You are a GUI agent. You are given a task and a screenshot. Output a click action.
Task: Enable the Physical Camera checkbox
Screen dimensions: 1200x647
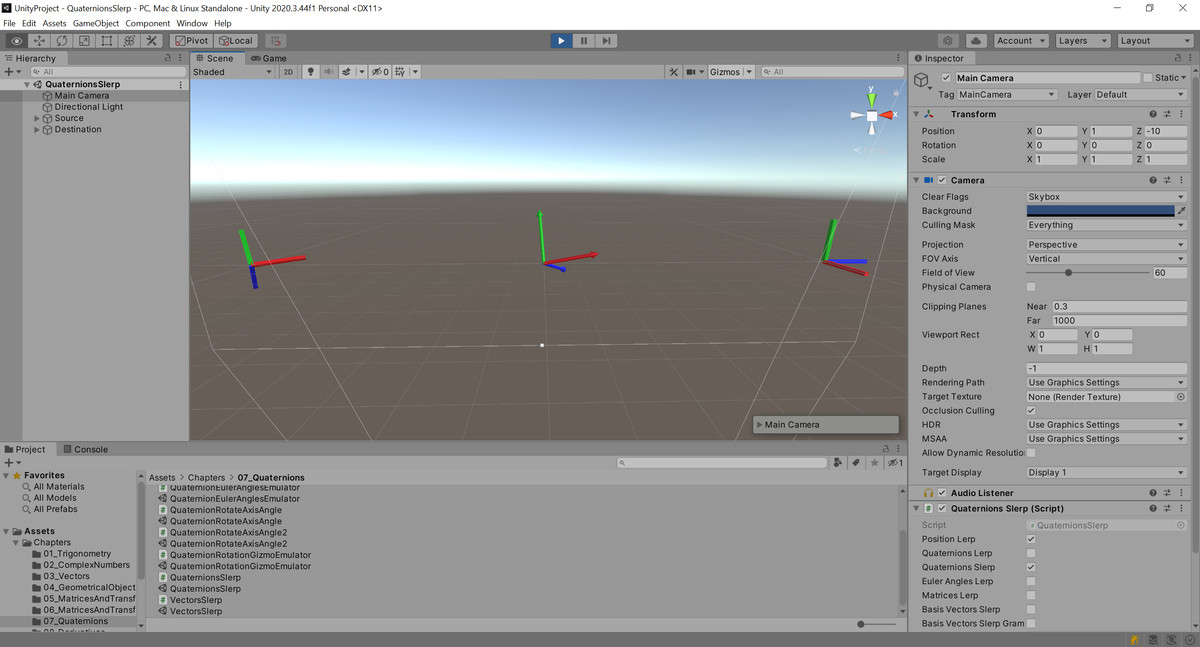click(1031, 287)
